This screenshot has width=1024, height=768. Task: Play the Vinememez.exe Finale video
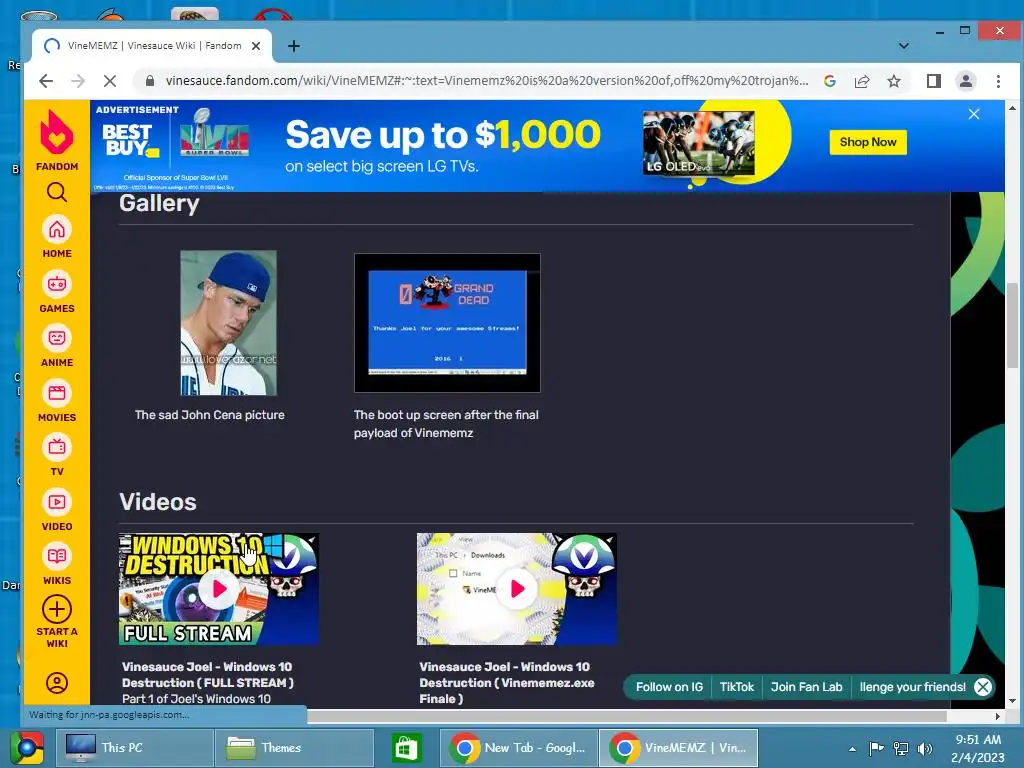click(517, 589)
